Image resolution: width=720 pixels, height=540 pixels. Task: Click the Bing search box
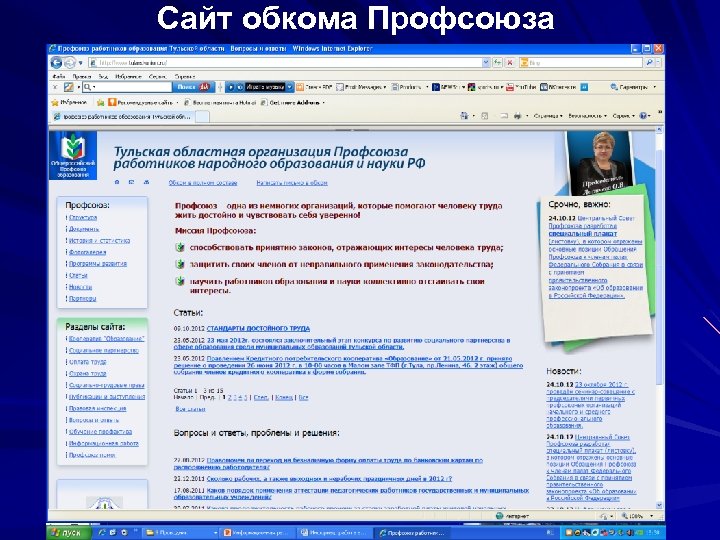click(581, 63)
